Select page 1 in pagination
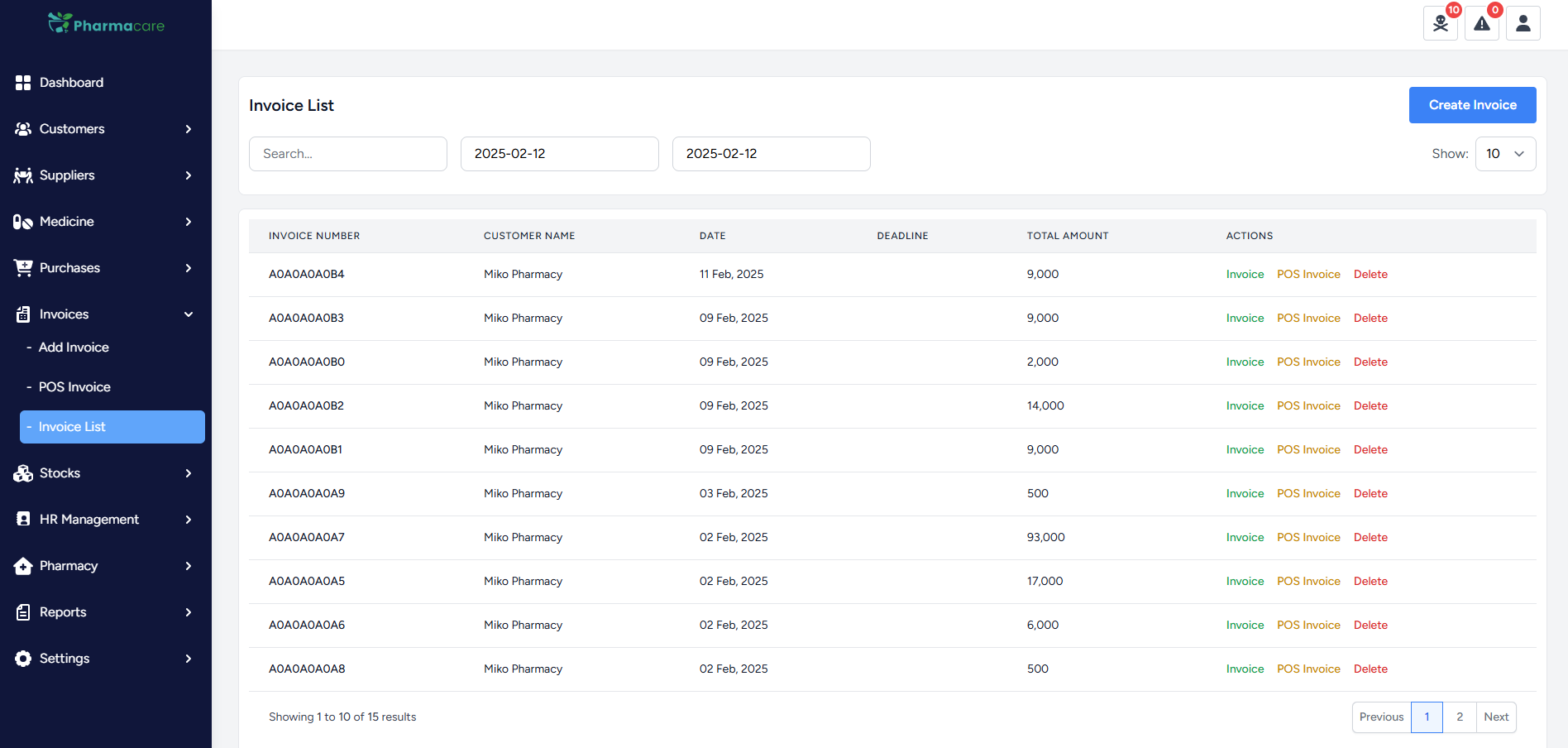Viewport: 1568px width, 748px height. 1427,717
